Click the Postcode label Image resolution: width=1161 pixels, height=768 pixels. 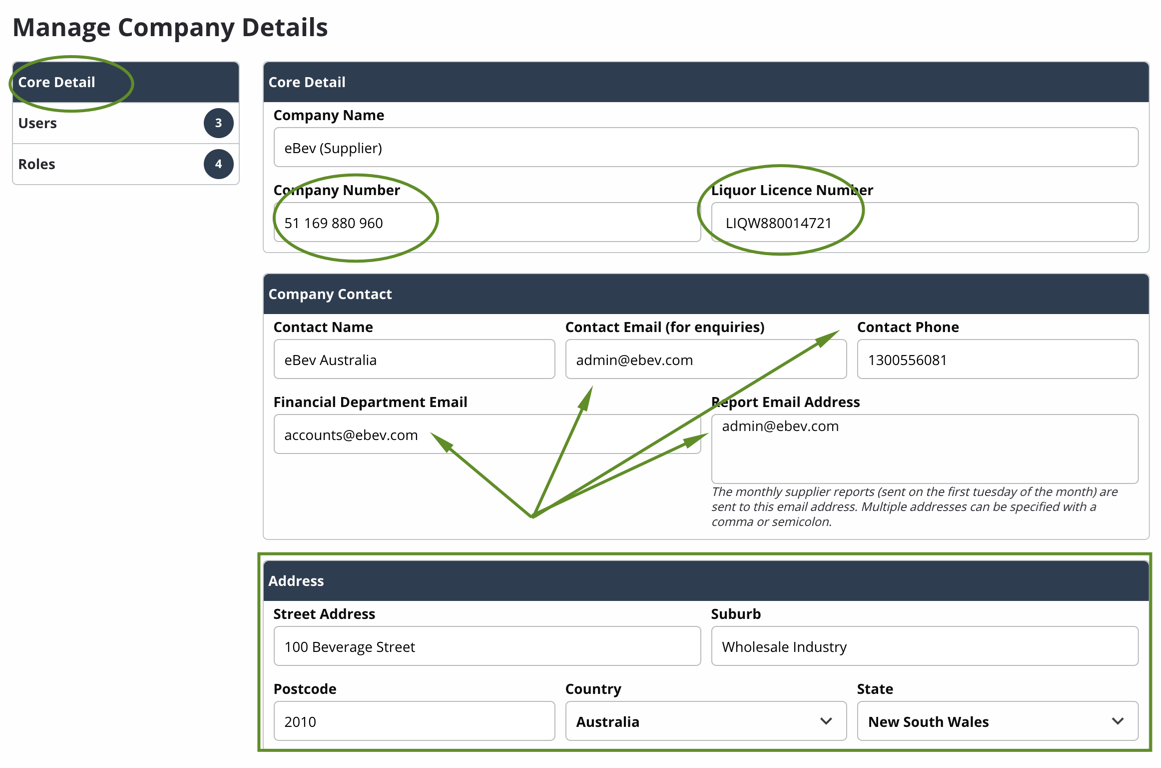pos(305,688)
